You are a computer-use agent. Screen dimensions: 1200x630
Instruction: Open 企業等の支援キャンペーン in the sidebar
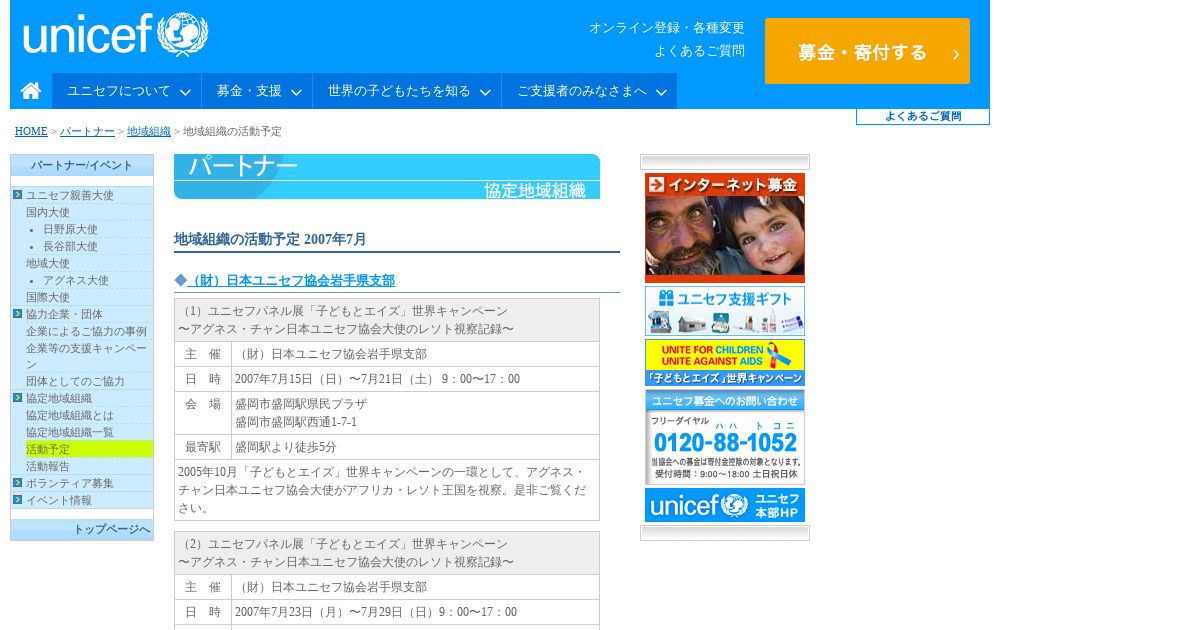click(86, 356)
